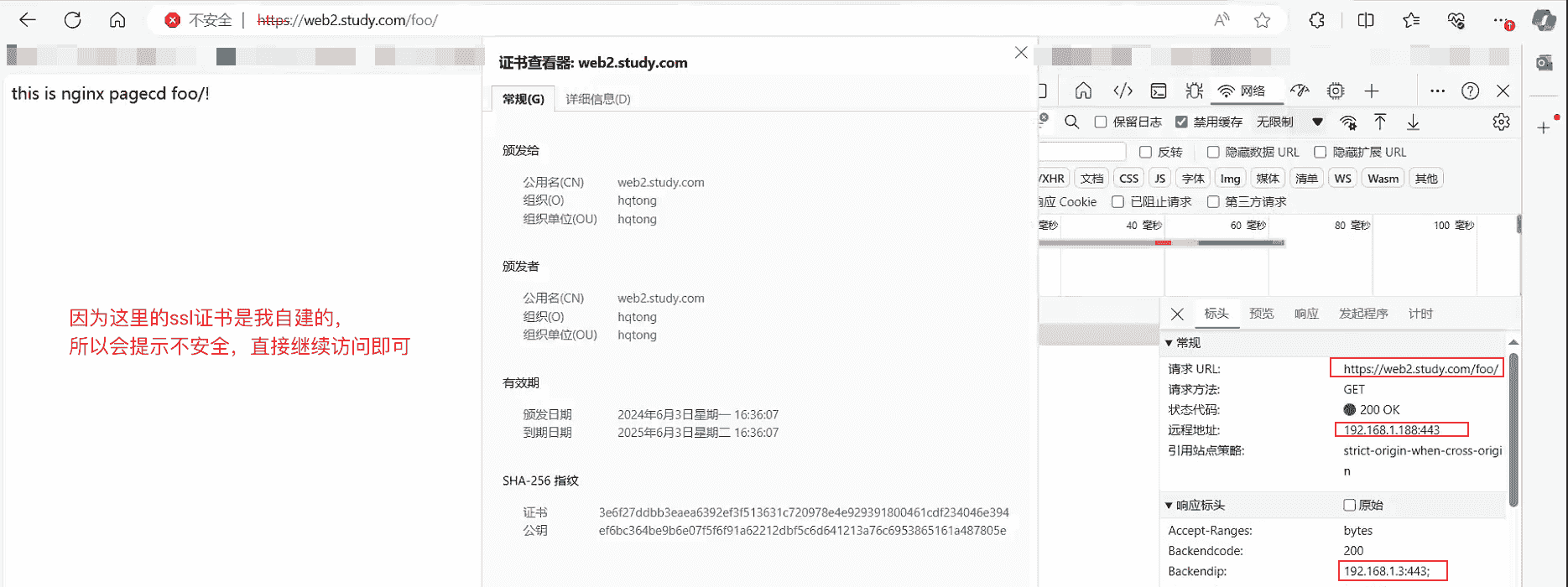Open Network settings gear icon

point(1501,122)
